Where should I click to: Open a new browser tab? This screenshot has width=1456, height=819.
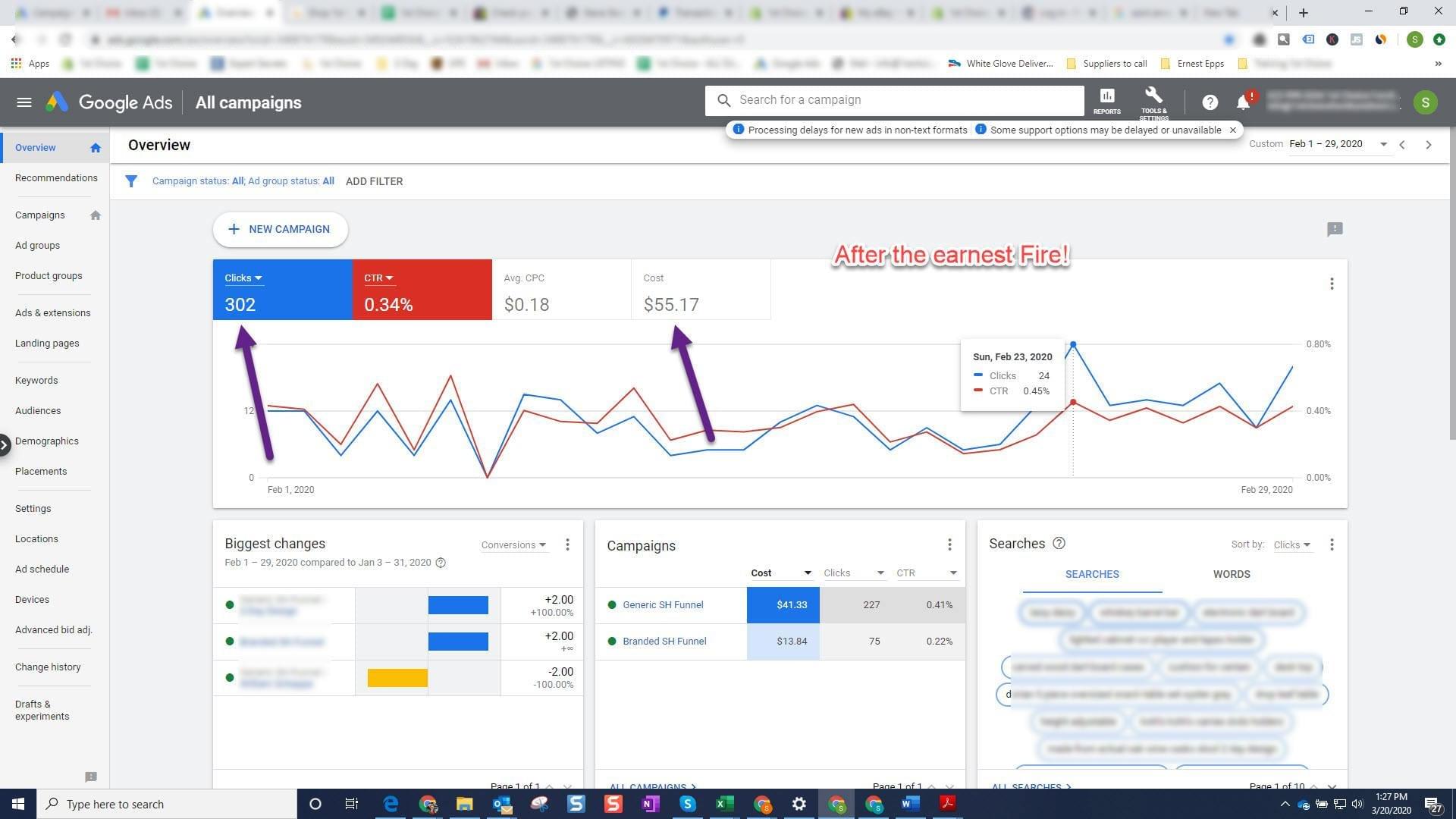[x=1303, y=12]
